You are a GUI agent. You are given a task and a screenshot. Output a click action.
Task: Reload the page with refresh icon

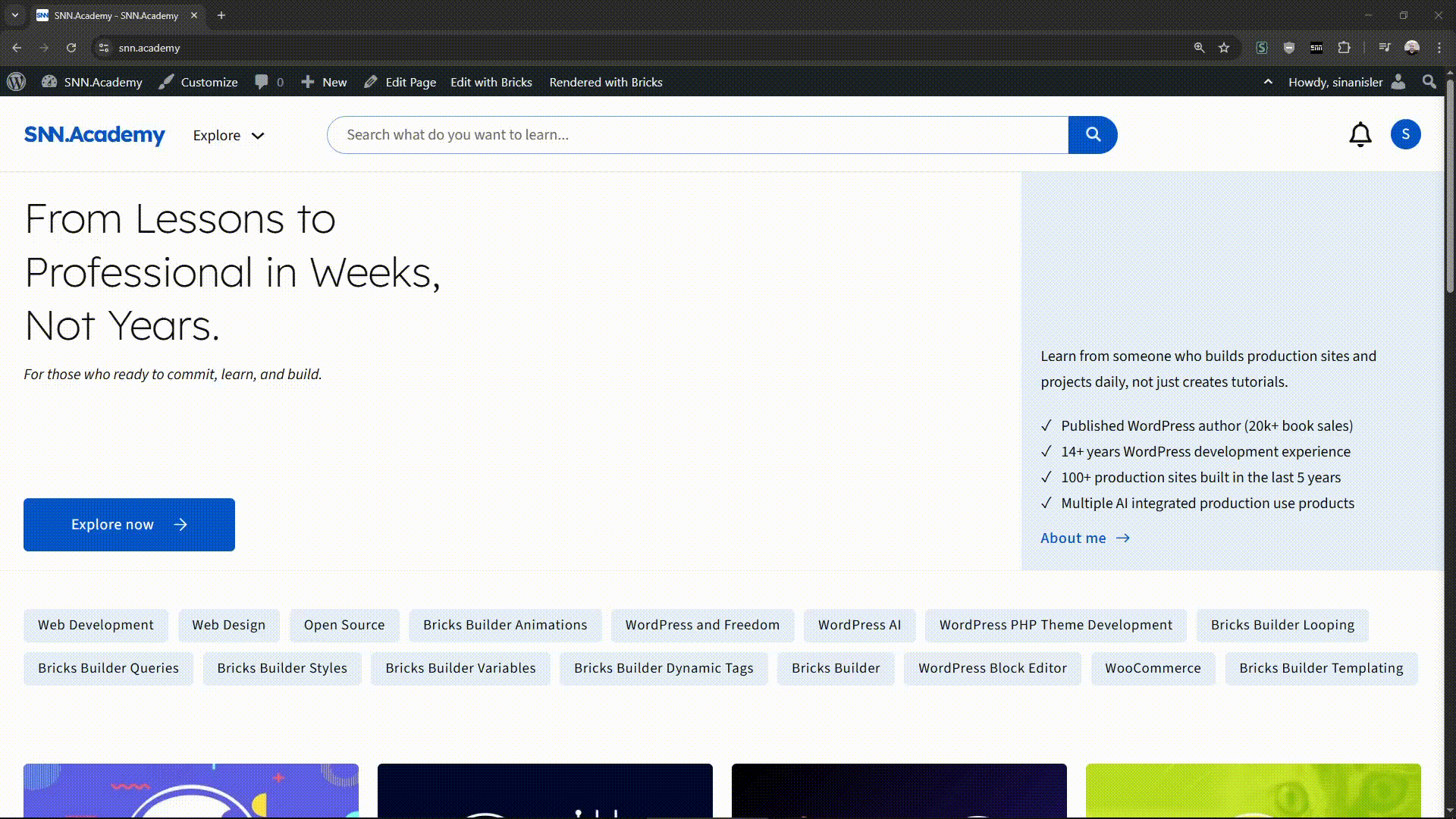click(x=71, y=48)
